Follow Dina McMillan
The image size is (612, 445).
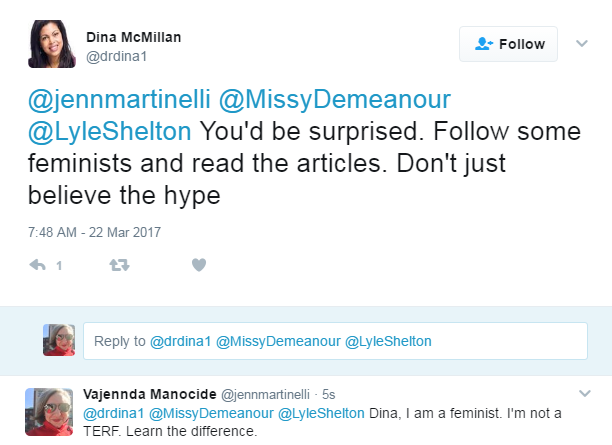[x=508, y=44]
